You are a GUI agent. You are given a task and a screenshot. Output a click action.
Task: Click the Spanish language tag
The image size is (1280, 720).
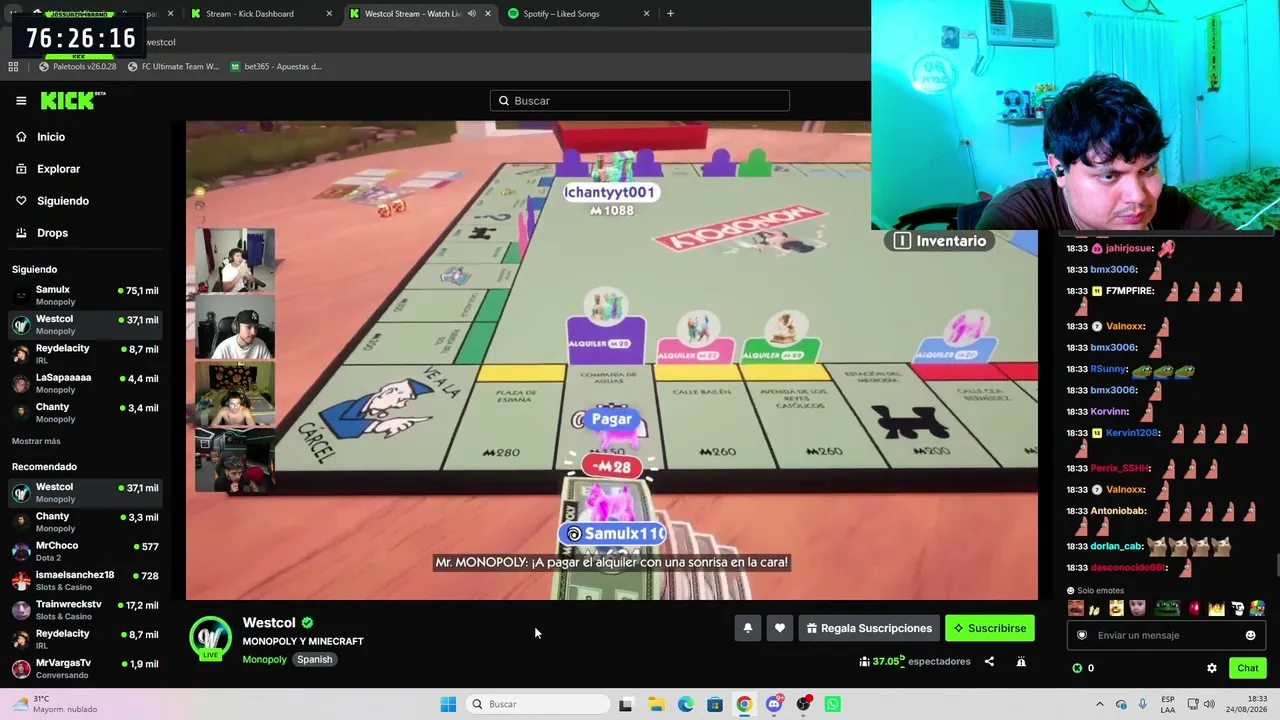point(314,659)
